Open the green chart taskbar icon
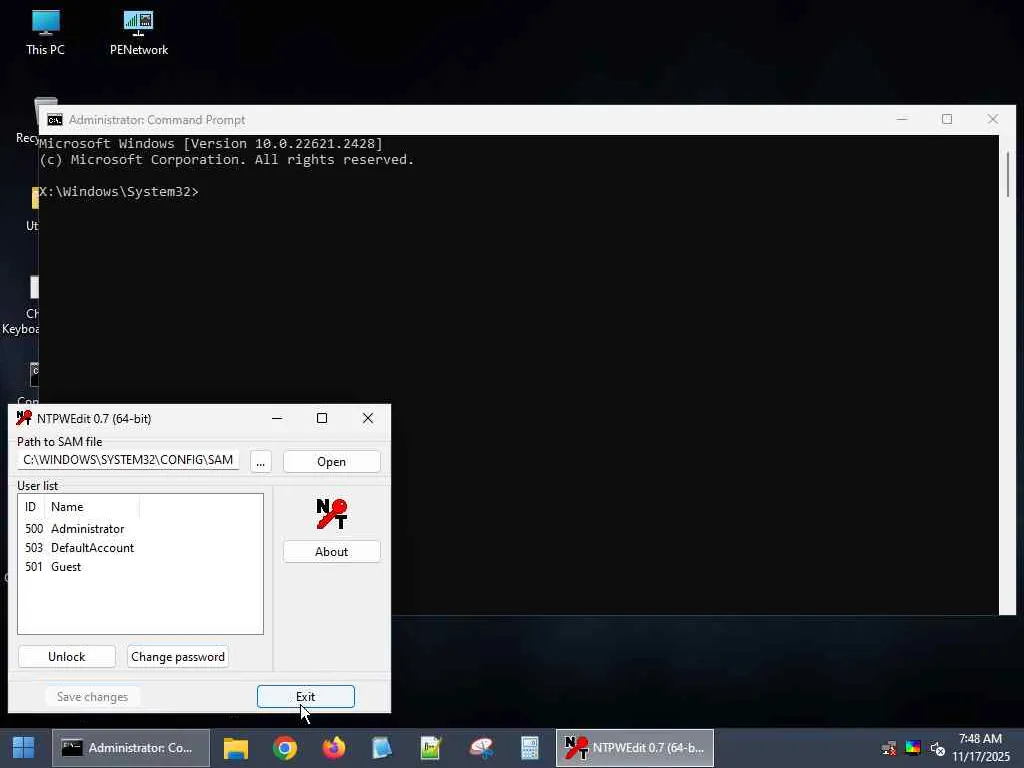The width and height of the screenshot is (1024, 768). [431, 748]
